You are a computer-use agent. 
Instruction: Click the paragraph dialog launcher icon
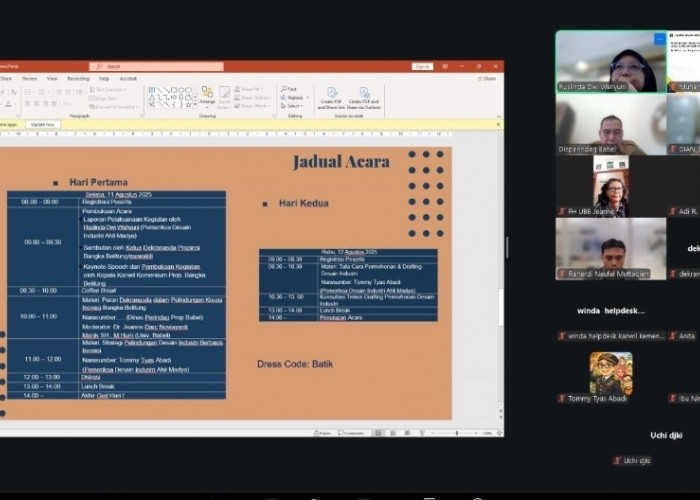[x=142, y=116]
